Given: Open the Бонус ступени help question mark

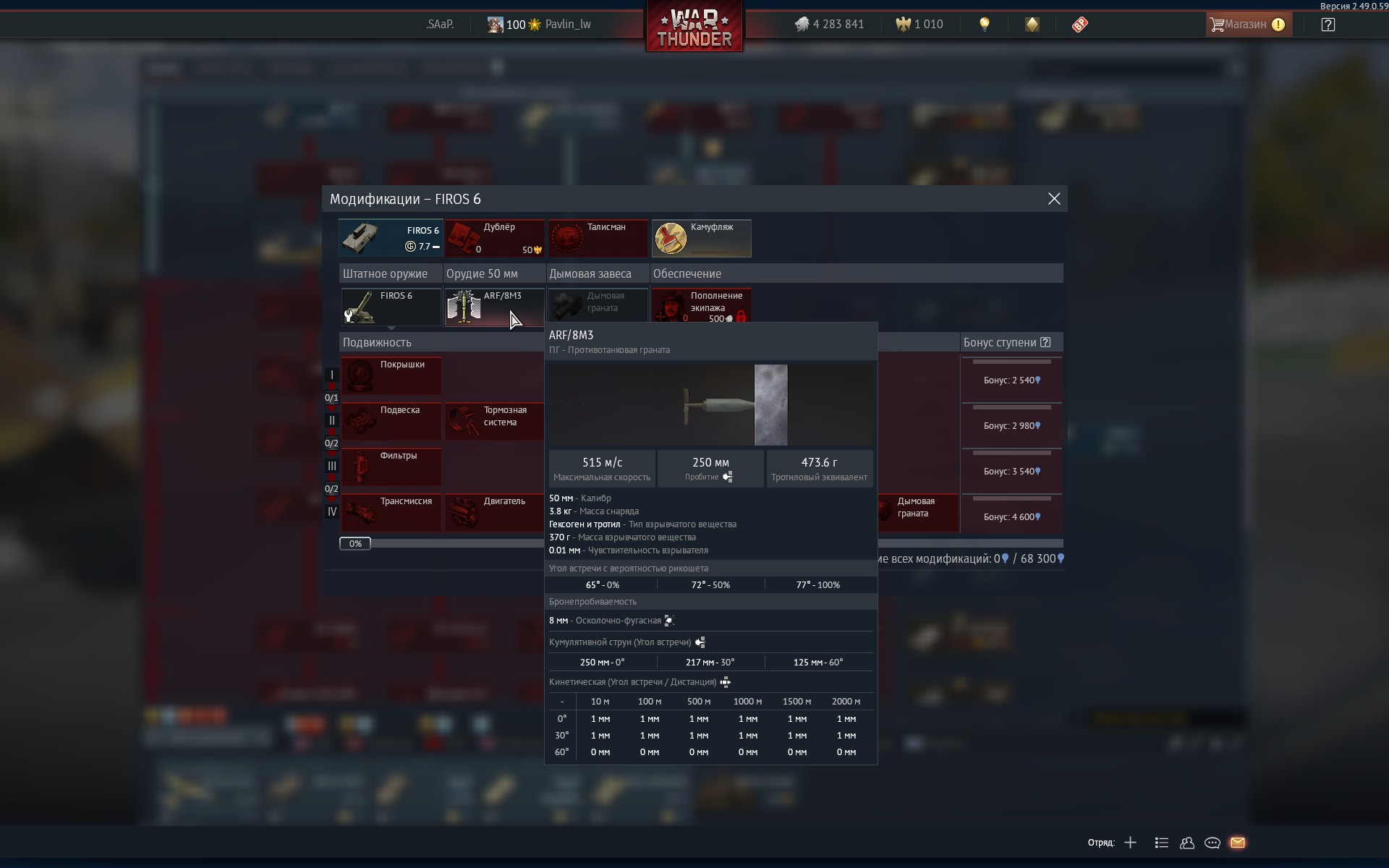Looking at the screenshot, I should coord(1045,343).
